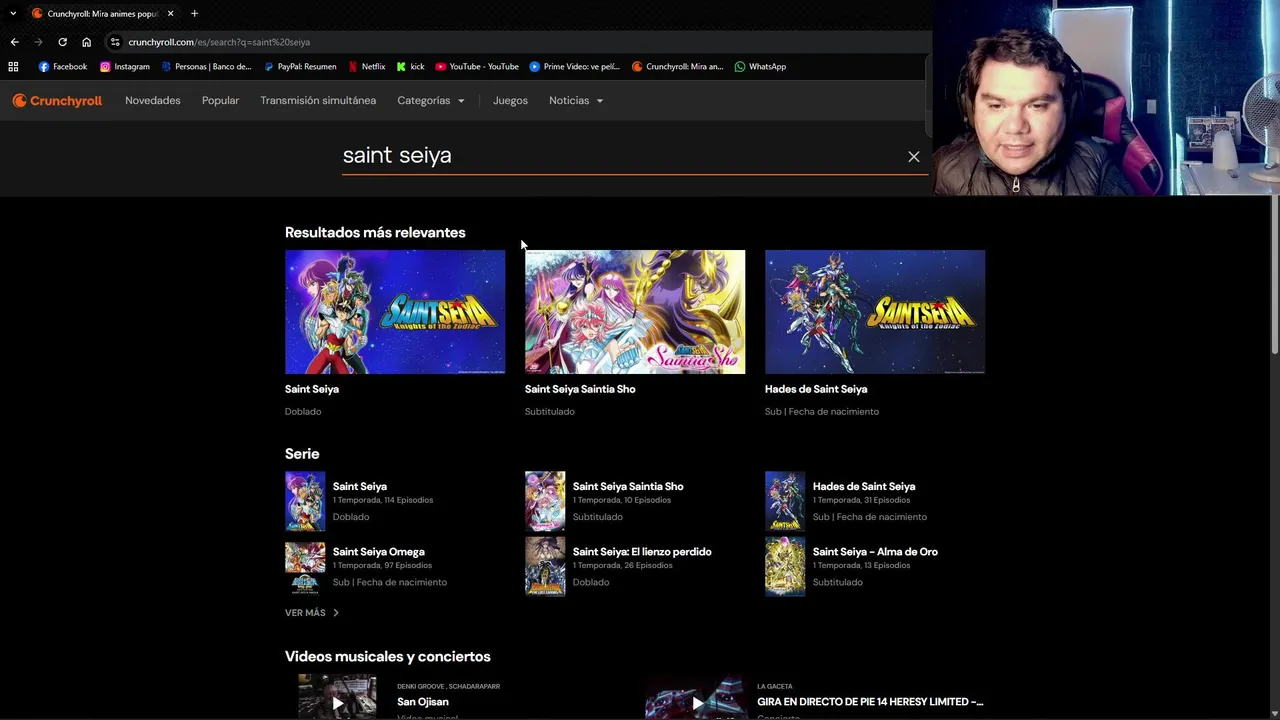Open the Prime Video bookmark
The height and width of the screenshot is (720, 1280).
(x=575, y=66)
